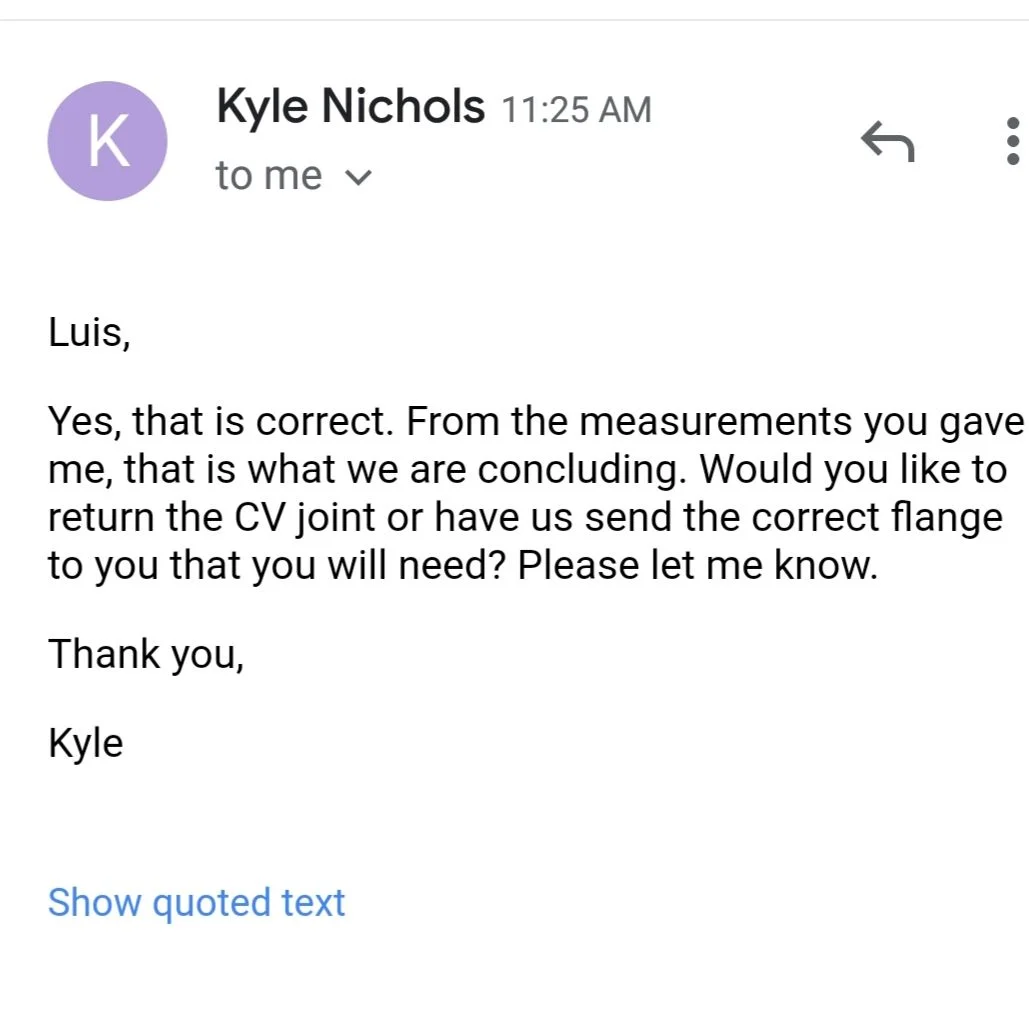Show quoted text in the email

pyautogui.click(x=196, y=902)
